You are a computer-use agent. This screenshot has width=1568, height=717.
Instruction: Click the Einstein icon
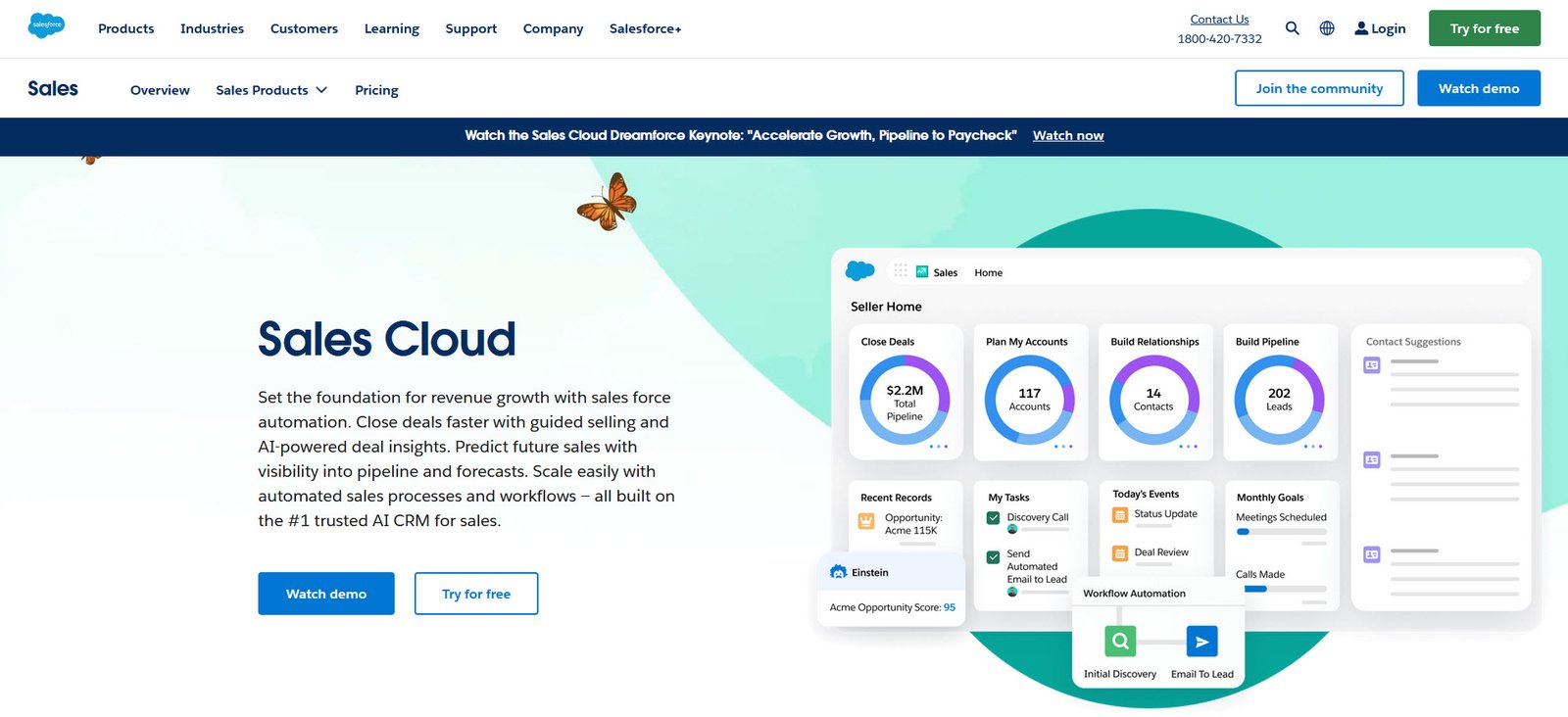pos(838,572)
